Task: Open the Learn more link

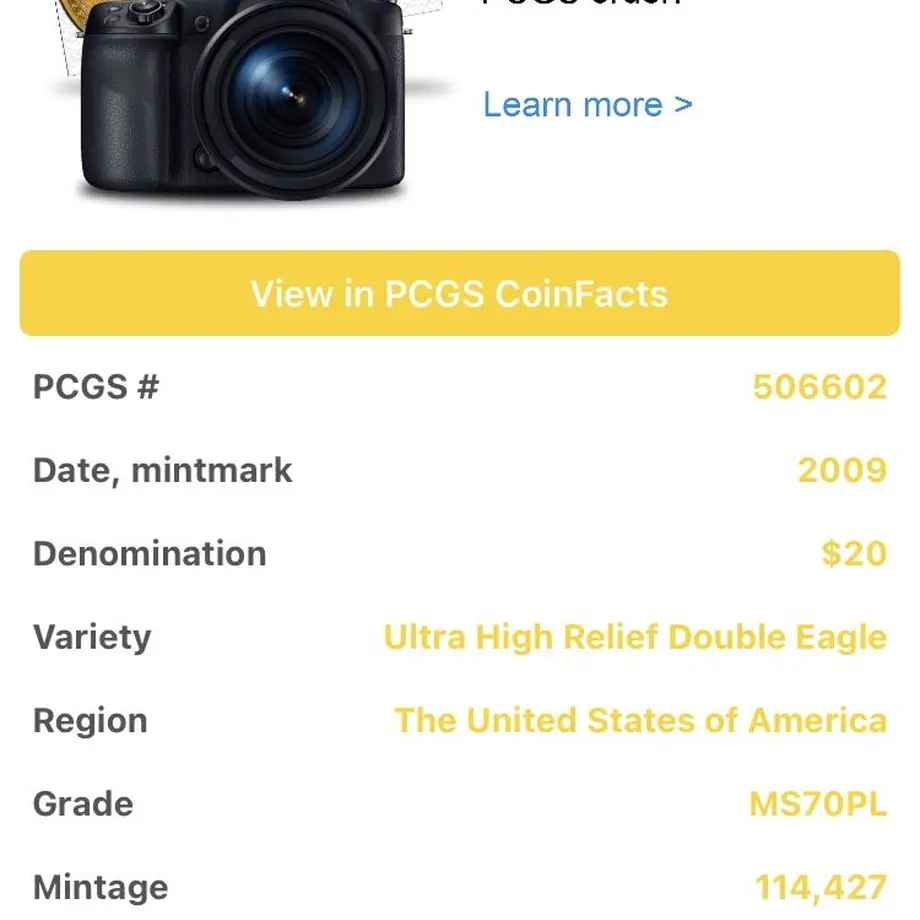Action: [x=587, y=106]
